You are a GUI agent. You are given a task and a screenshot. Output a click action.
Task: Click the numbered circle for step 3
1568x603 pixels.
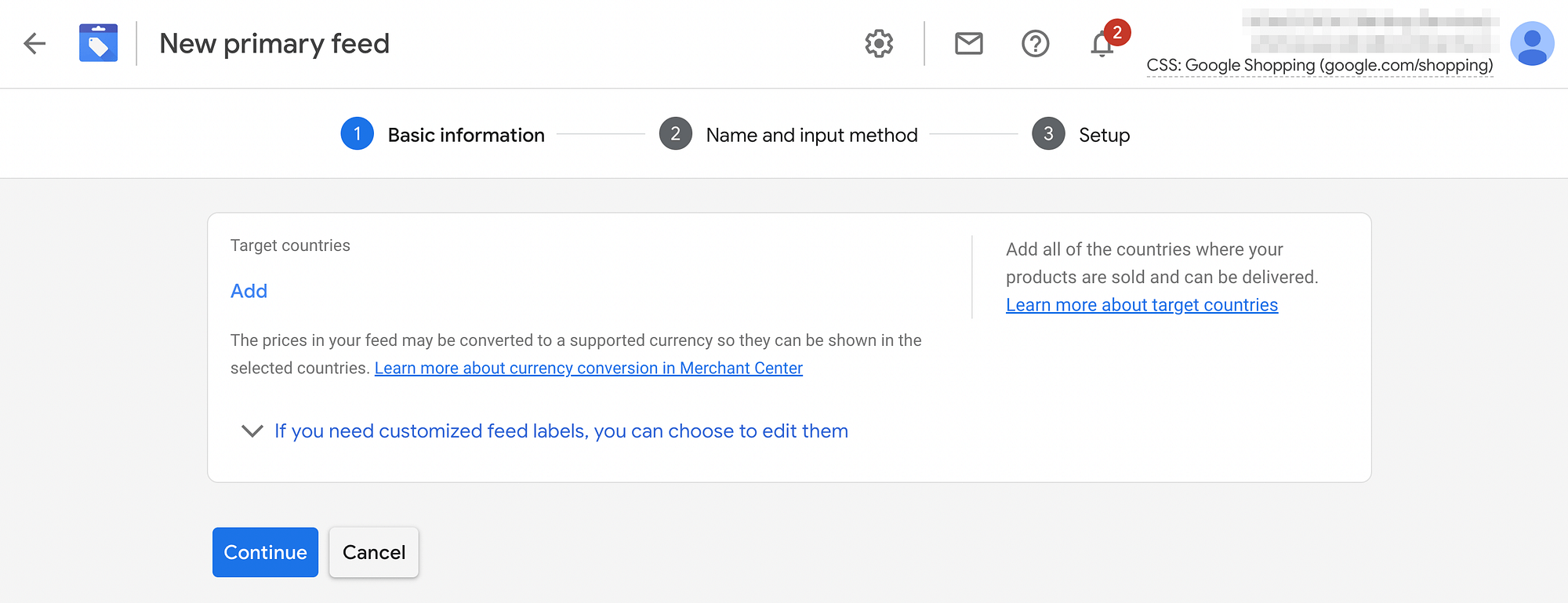coord(1047,133)
